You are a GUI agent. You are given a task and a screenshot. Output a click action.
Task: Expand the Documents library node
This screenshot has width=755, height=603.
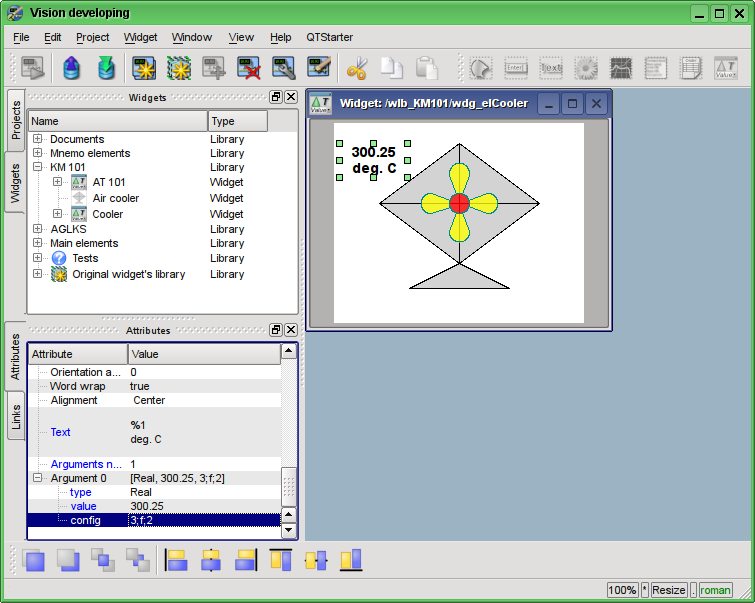38,139
